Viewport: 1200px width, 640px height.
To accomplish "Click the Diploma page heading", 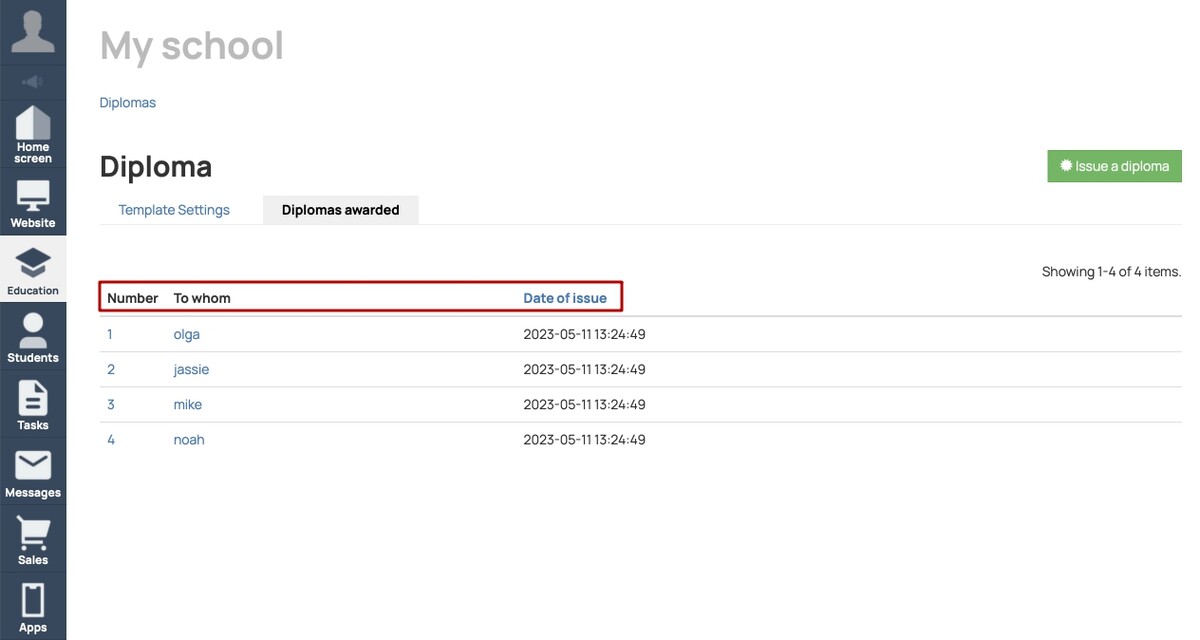I will pyautogui.click(x=156, y=166).
